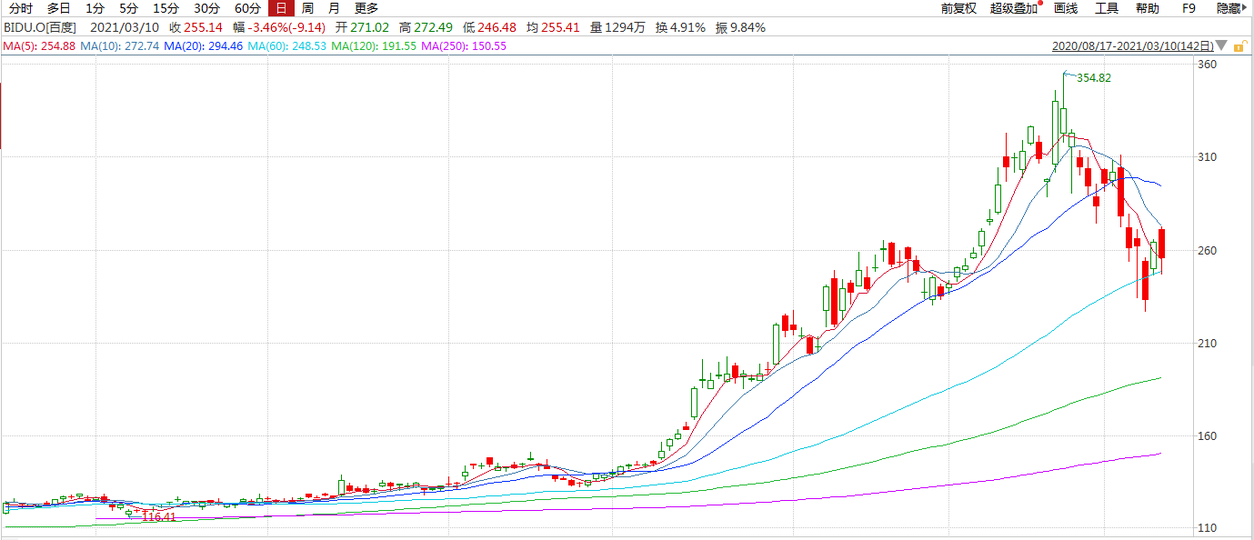The image size is (1254, 540).
Task: Click the closing price 255.14
Action: (202, 28)
